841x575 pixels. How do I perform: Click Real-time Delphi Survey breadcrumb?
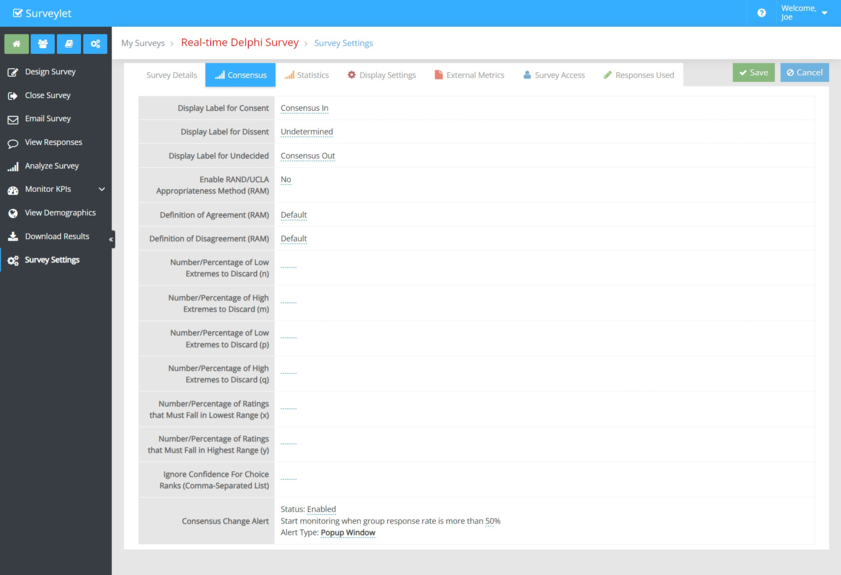[x=240, y=42]
